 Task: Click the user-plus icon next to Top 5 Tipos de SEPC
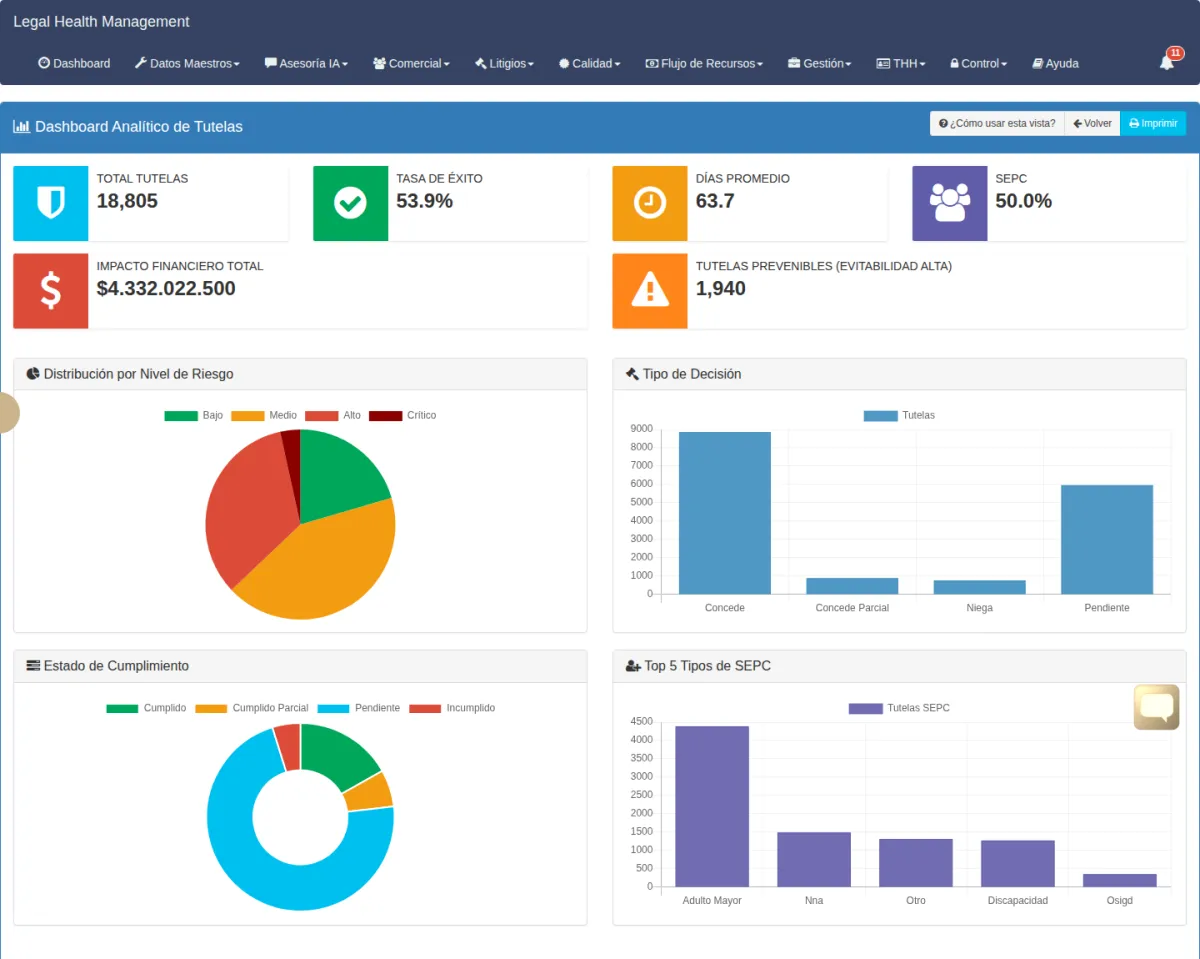click(633, 665)
